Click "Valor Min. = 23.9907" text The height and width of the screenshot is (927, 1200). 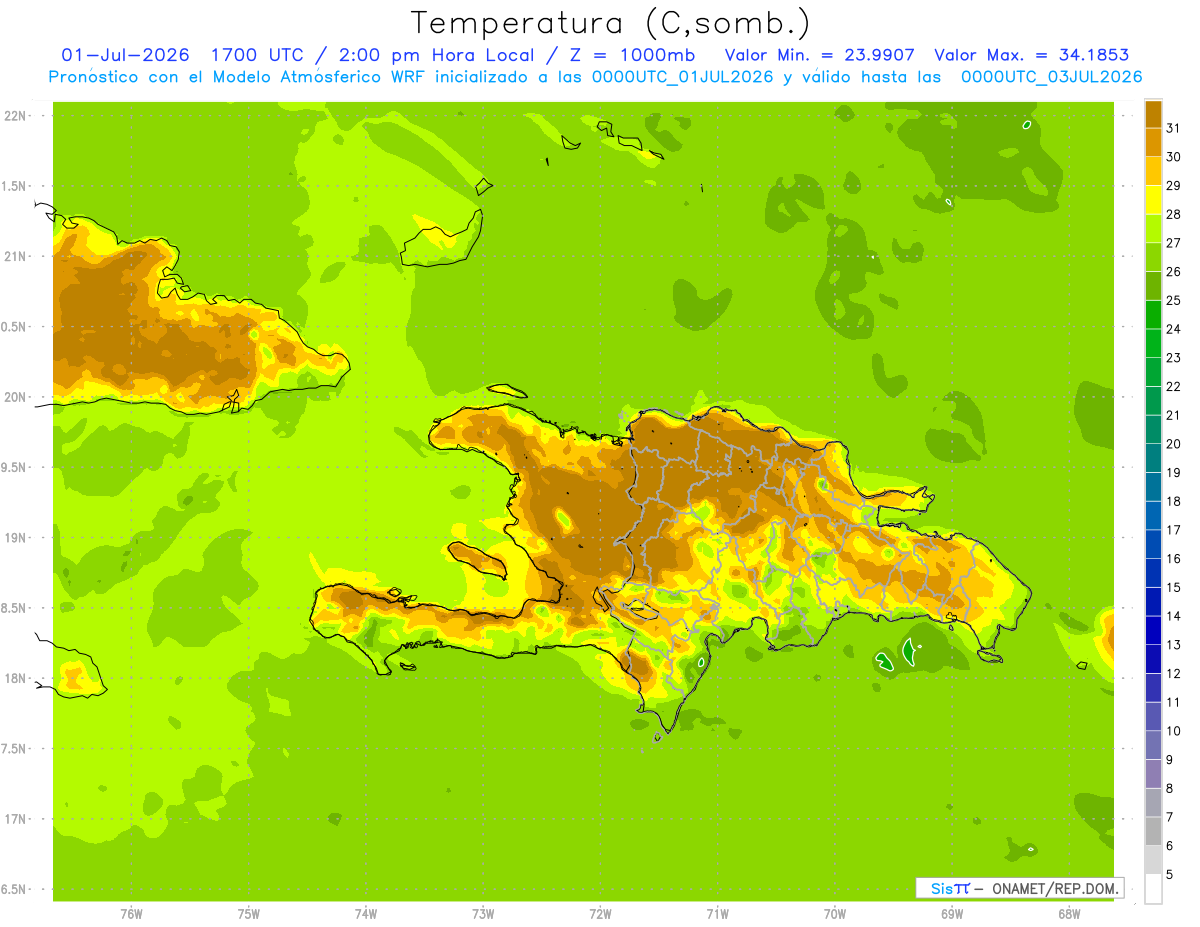click(x=820, y=55)
